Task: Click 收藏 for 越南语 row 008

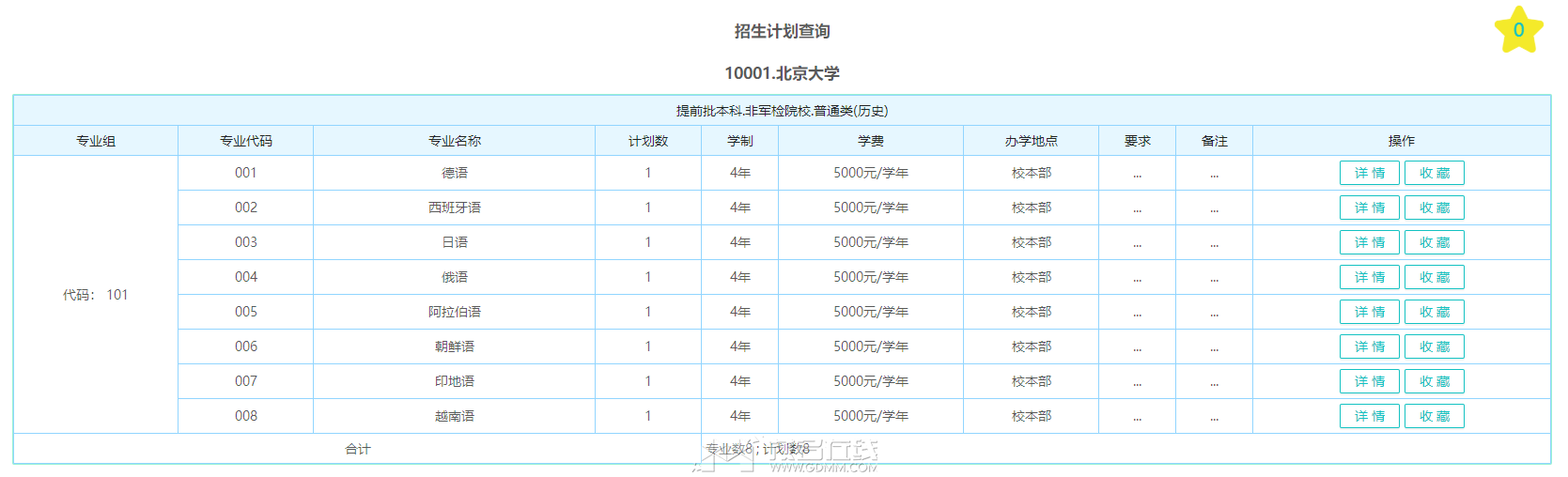Action: coord(1434,416)
